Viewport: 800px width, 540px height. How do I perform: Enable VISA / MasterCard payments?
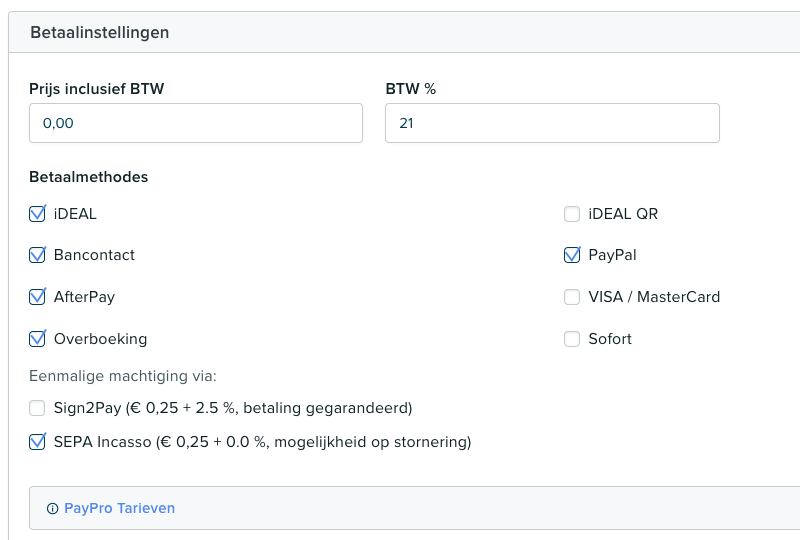[572, 297]
